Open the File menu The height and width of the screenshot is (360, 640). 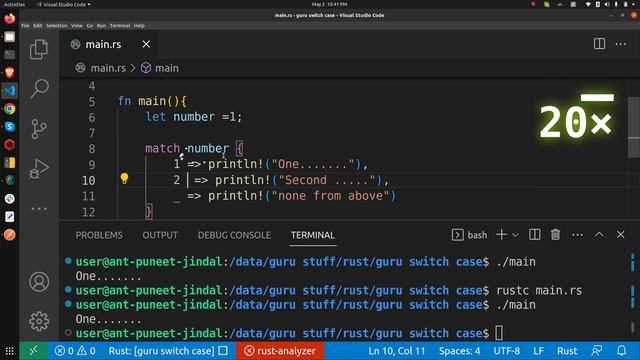[x=25, y=26]
